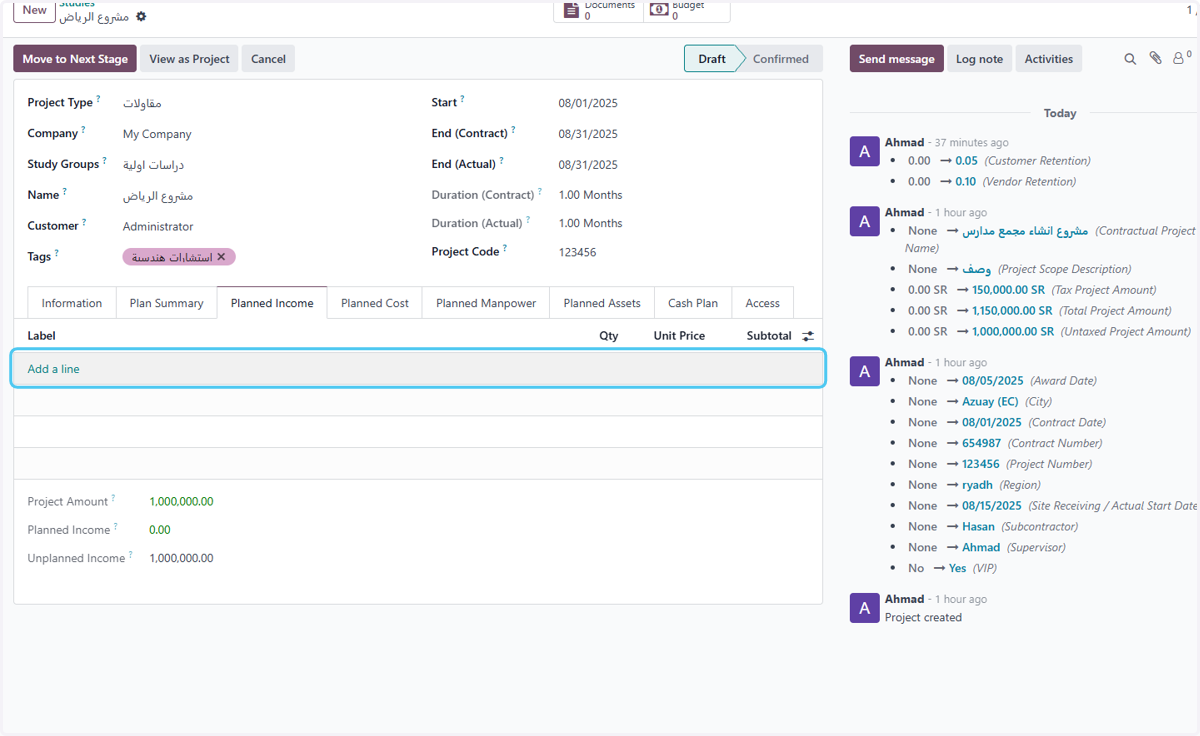Click Send message button
The width and height of the screenshot is (1200, 736).
896,59
